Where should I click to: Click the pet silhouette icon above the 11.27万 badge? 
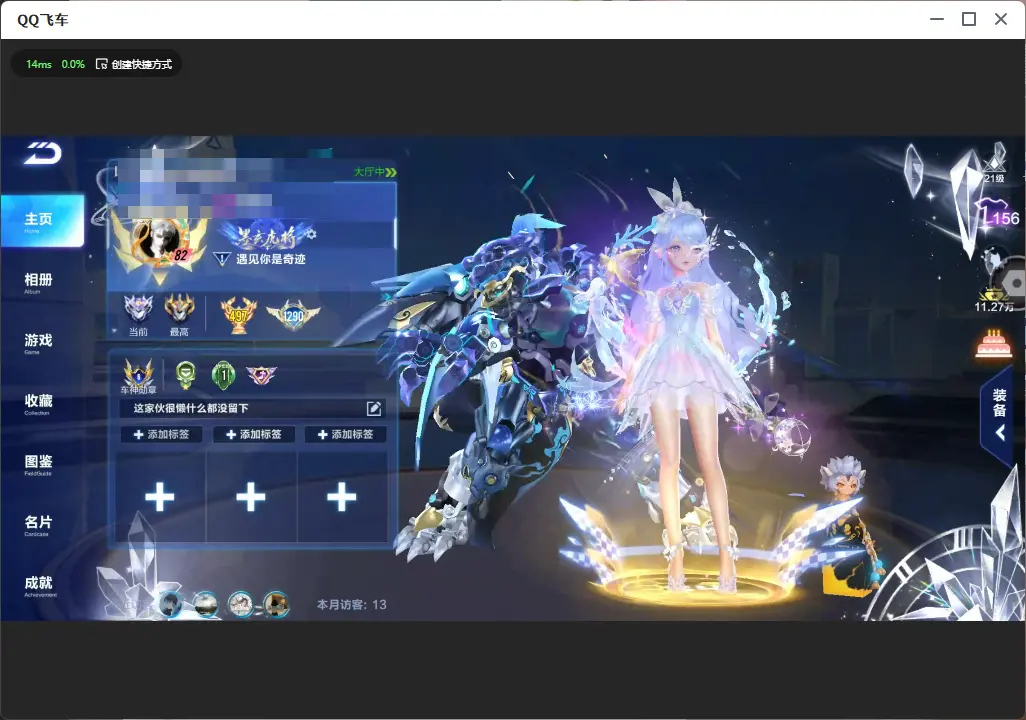tap(993, 262)
